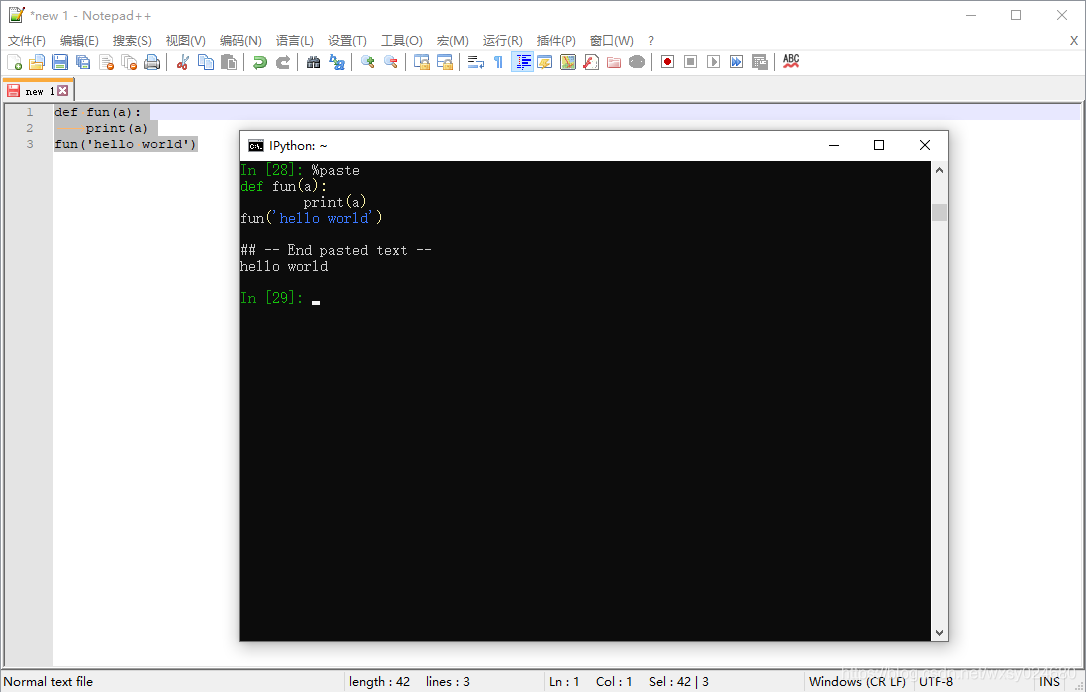Screen dimensions: 1086x692
Task: Click the Cut scissors icon
Action: pos(182,62)
